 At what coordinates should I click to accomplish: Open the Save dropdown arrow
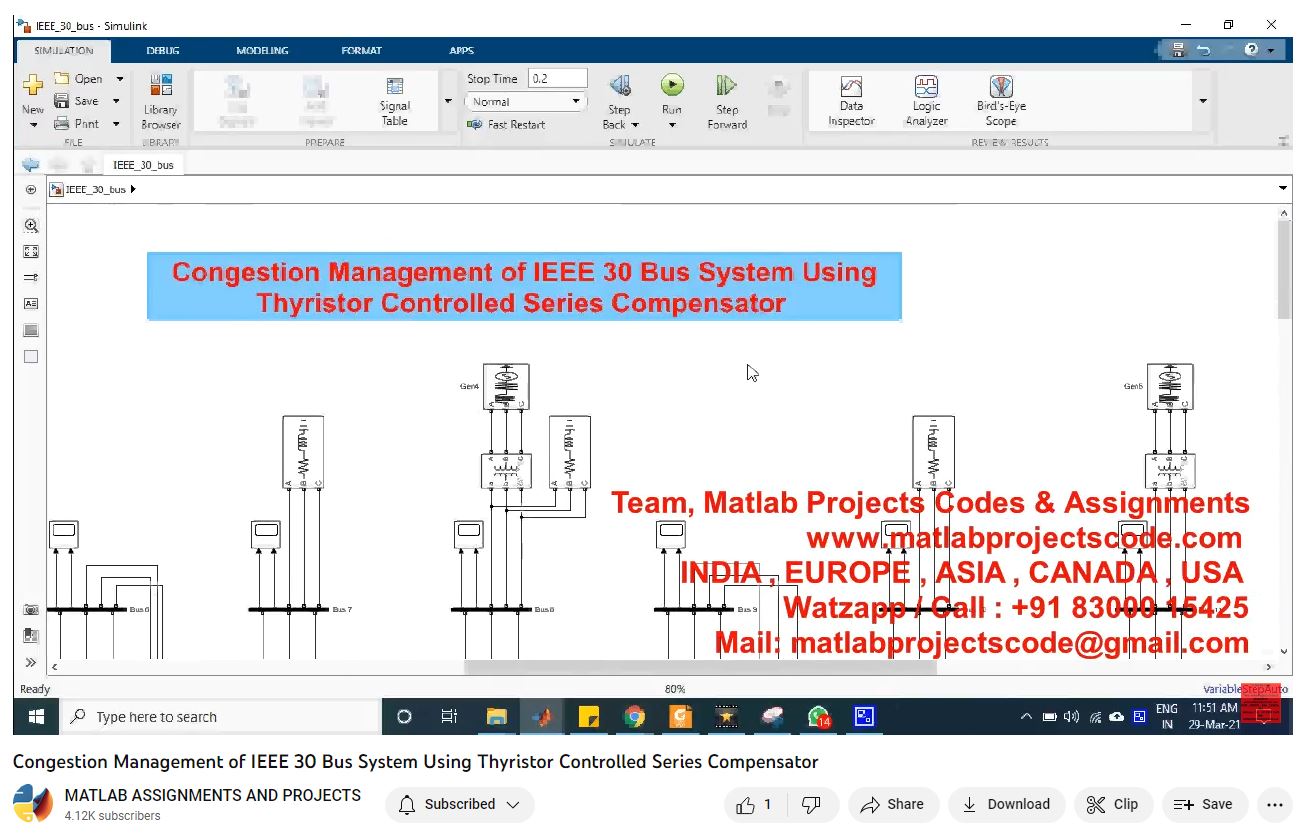[x=117, y=101]
